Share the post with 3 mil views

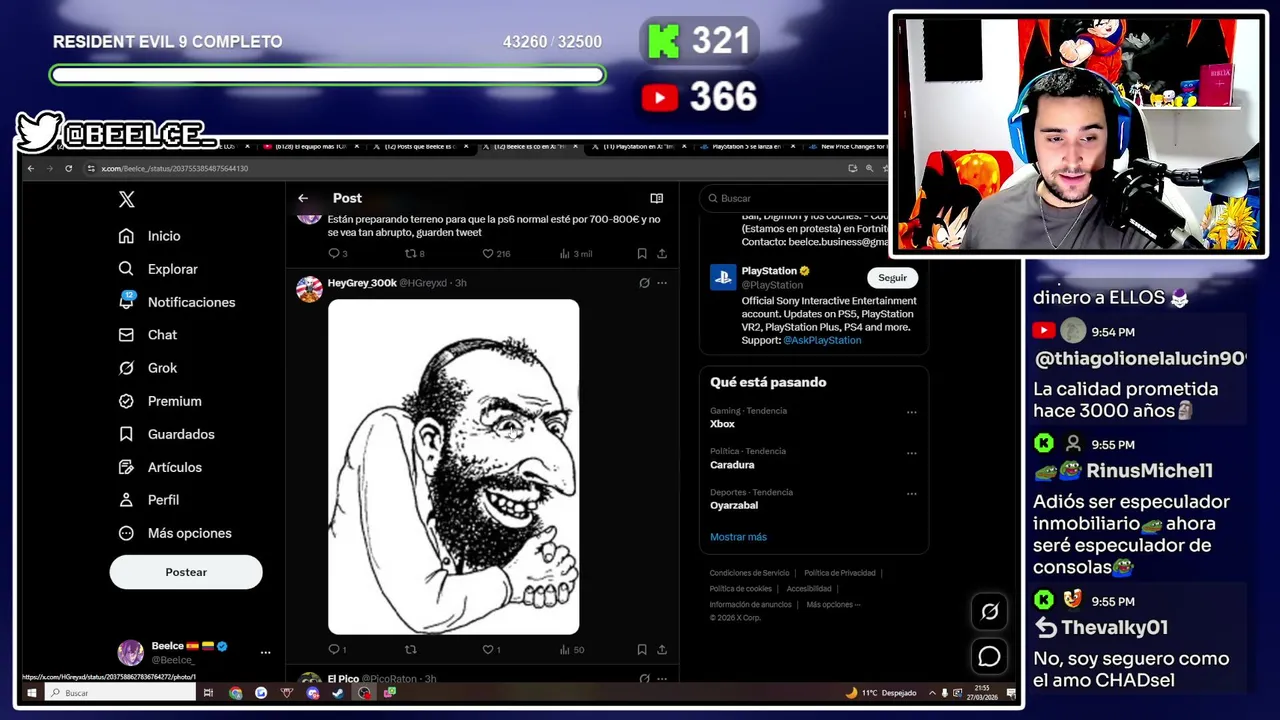pos(662,254)
